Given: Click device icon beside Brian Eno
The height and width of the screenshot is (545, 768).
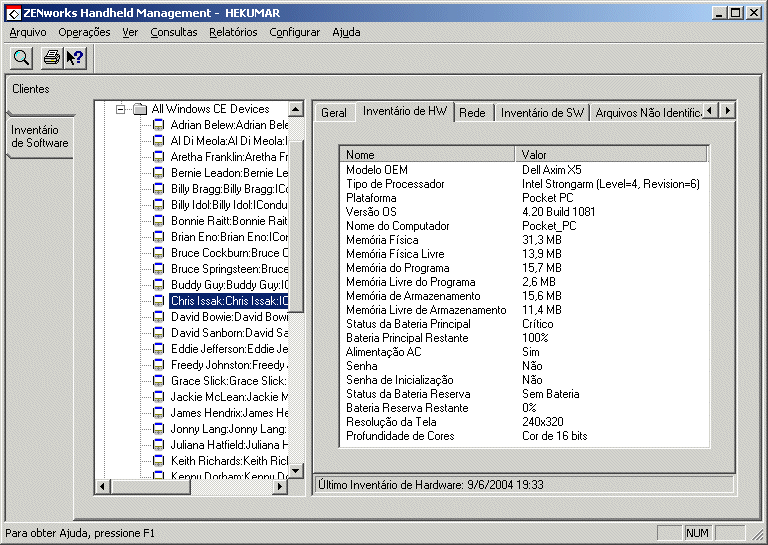Looking at the screenshot, I should (158, 237).
